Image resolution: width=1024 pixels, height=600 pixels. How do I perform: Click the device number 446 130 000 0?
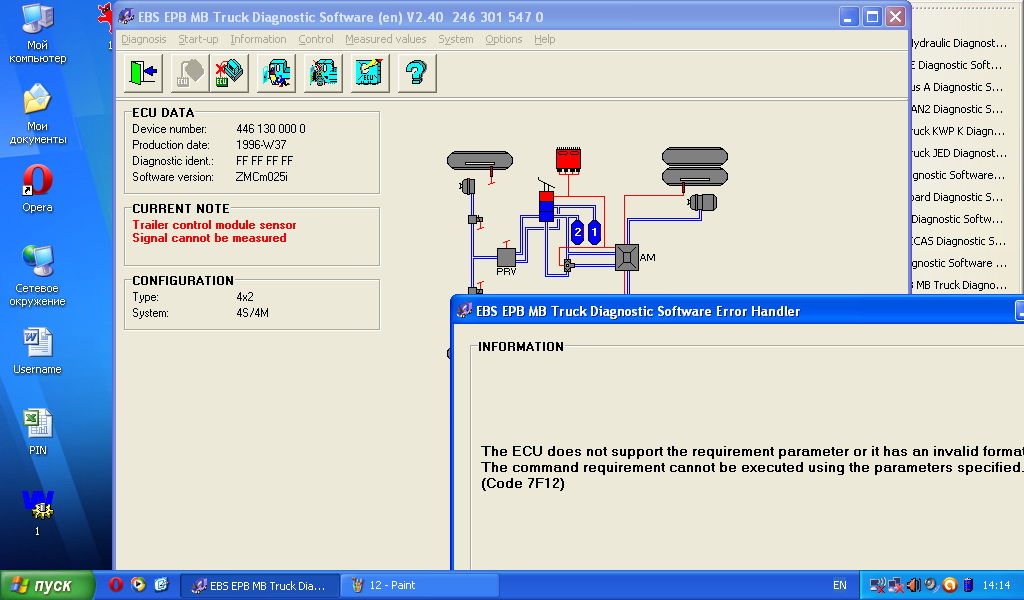pos(271,129)
